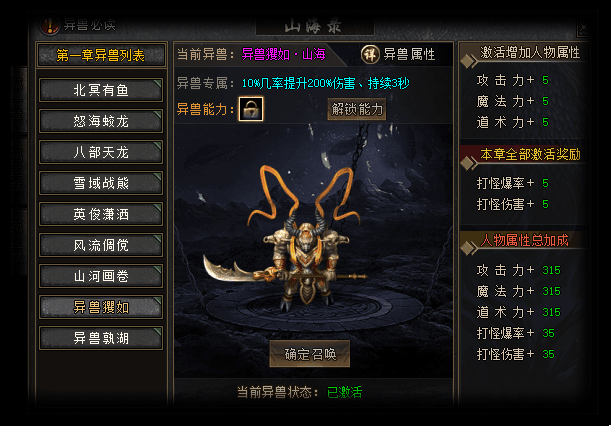The height and width of the screenshot is (426, 611).
Task: Open the 英俊潇洒 entry
Action: pos(101,214)
